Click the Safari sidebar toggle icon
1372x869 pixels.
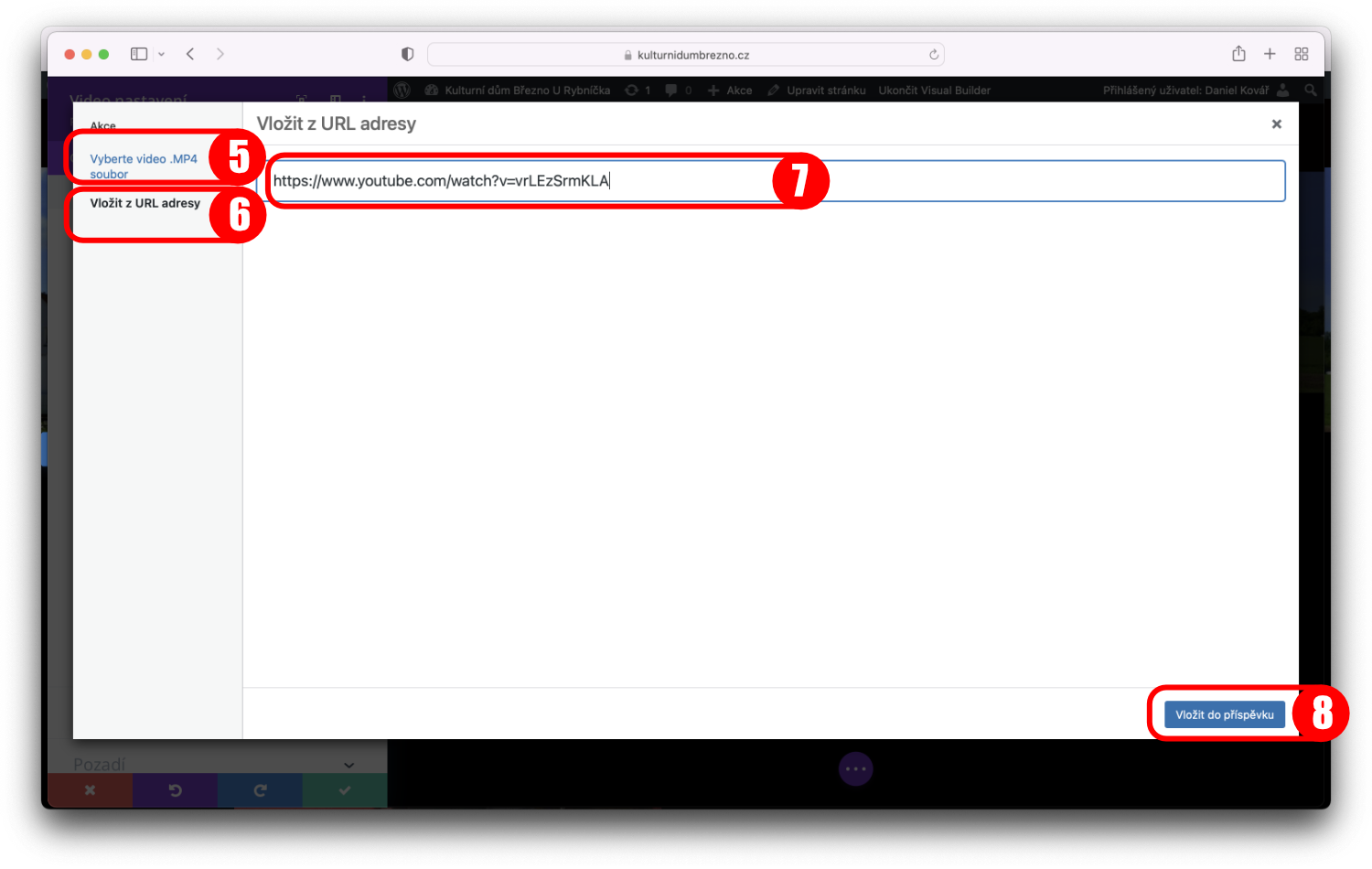point(139,54)
